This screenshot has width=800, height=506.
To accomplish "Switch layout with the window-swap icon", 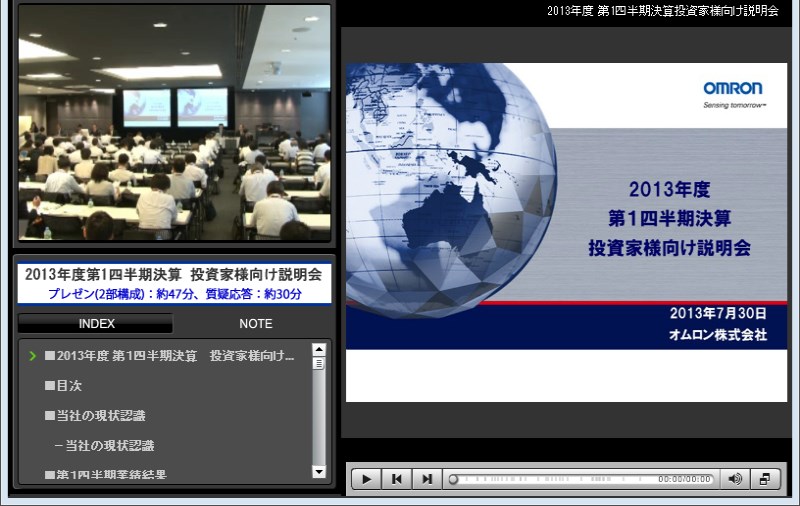I will 765,479.
